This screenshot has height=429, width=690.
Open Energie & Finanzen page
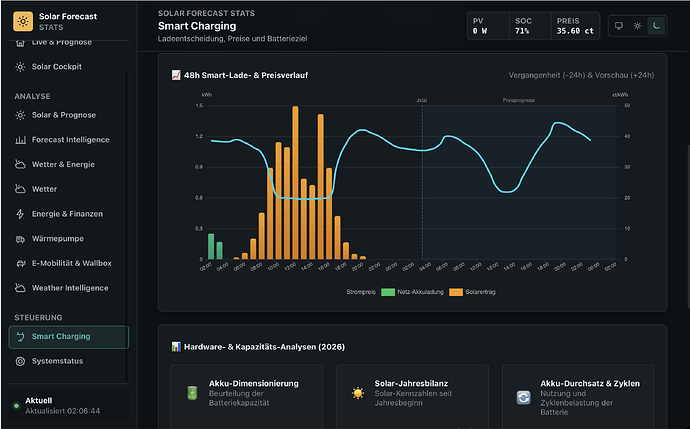point(68,214)
